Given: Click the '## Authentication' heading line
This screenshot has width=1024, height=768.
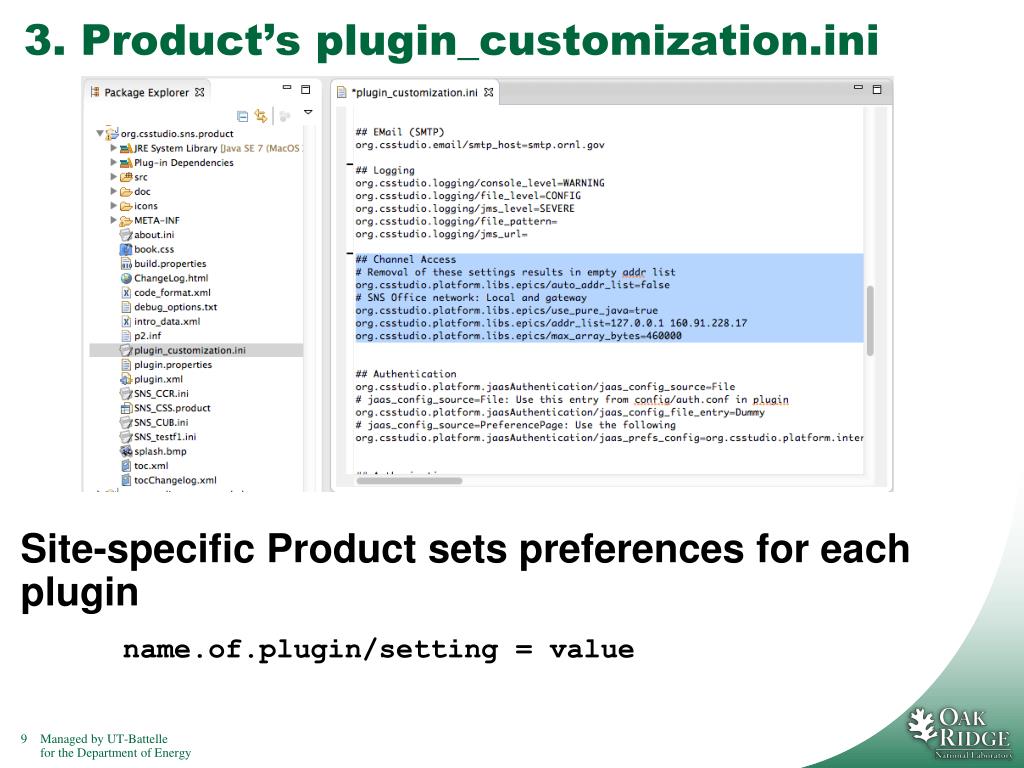Looking at the screenshot, I should (406, 374).
